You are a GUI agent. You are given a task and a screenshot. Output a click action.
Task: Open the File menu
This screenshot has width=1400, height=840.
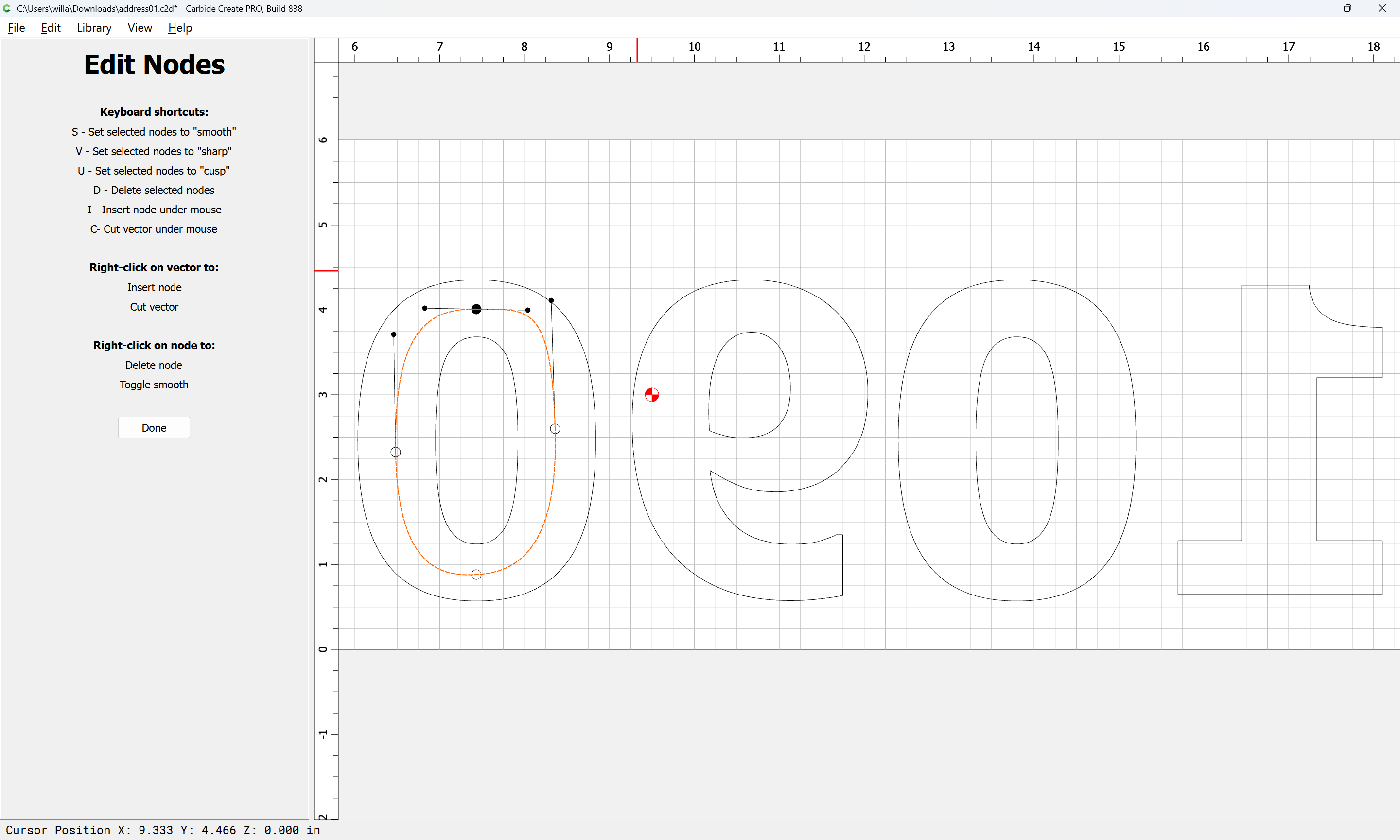[x=16, y=28]
